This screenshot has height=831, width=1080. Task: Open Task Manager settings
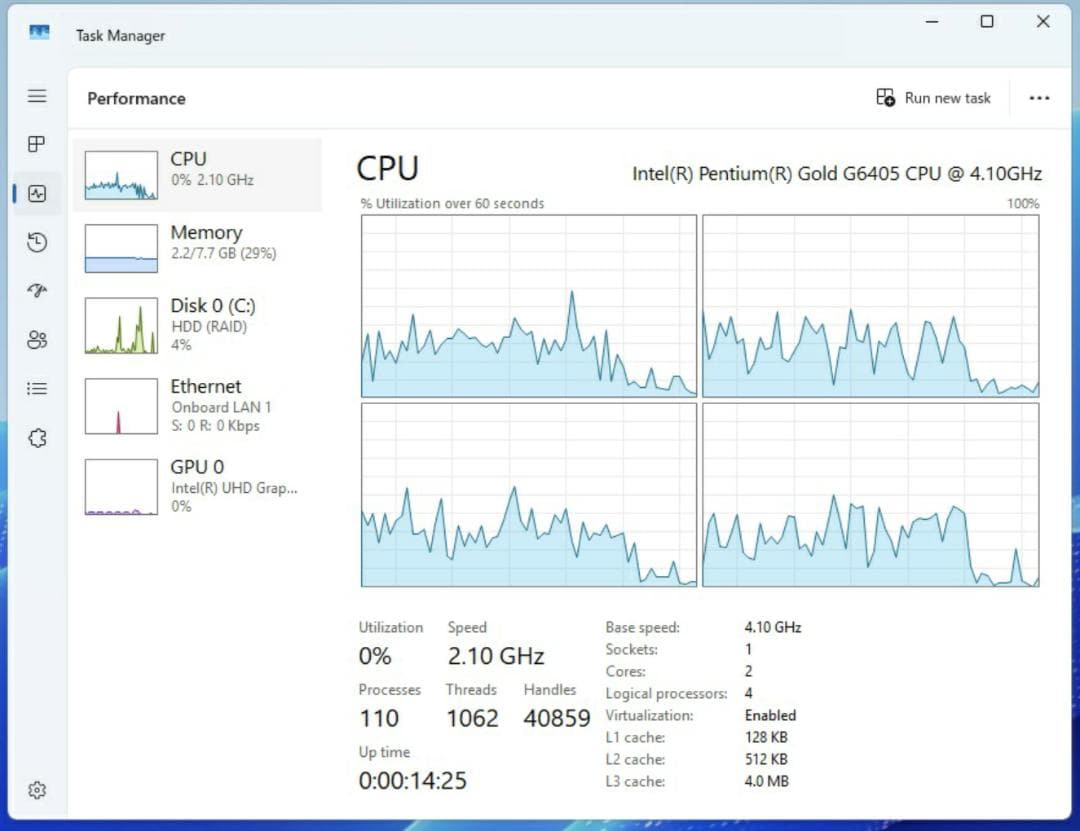37,790
